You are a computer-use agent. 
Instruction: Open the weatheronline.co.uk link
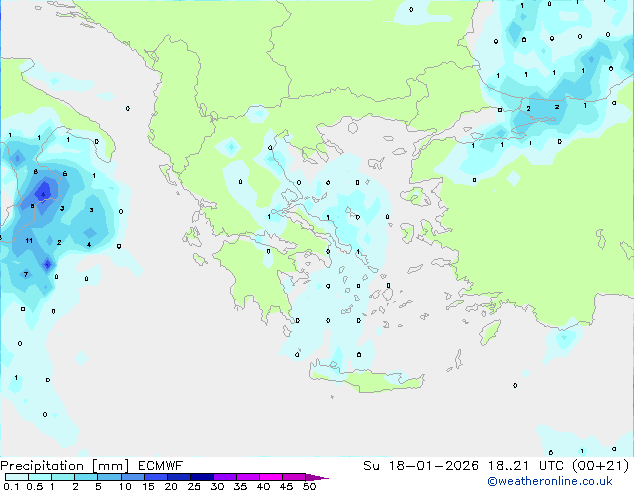pos(550,481)
